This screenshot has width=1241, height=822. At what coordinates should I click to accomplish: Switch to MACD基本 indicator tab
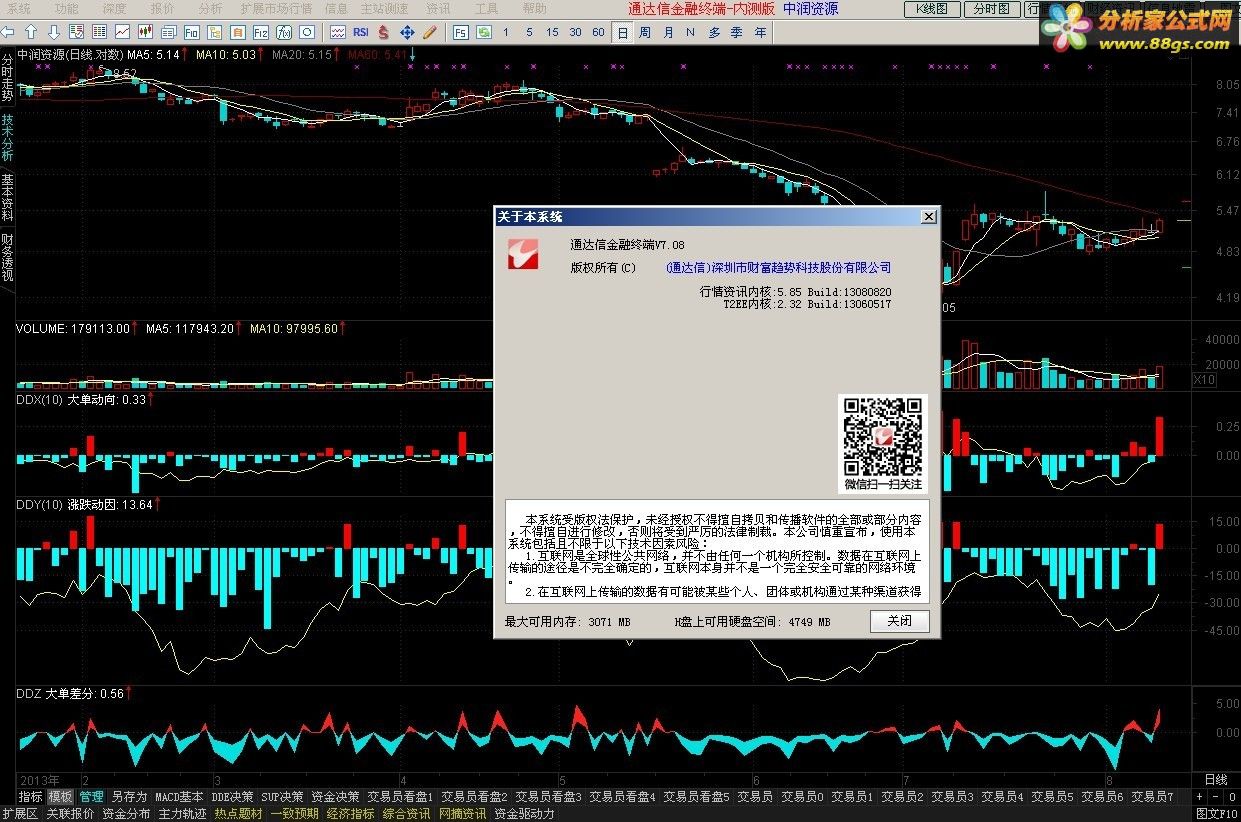pyautogui.click(x=179, y=797)
